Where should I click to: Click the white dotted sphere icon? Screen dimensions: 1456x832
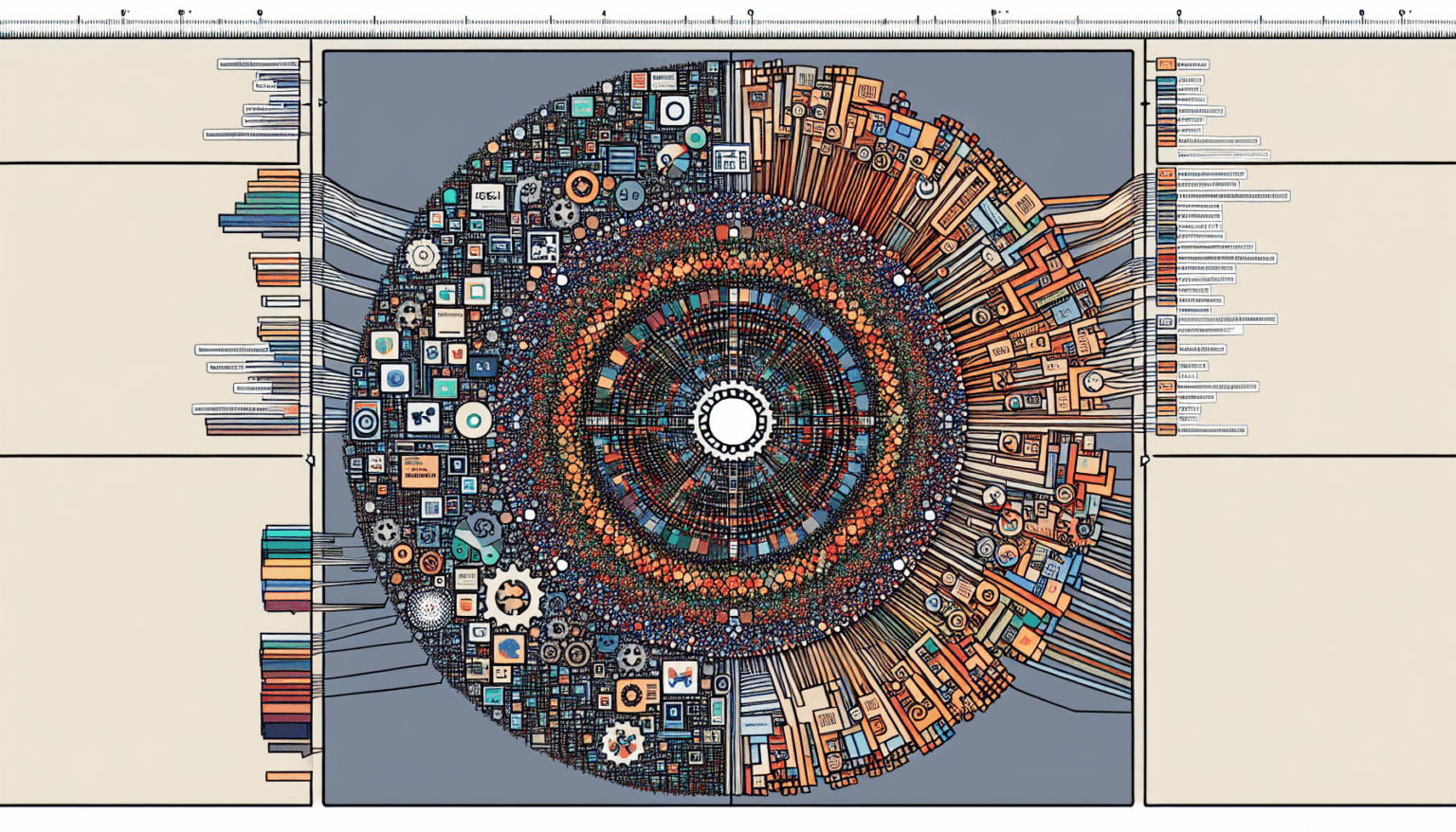pos(429,608)
